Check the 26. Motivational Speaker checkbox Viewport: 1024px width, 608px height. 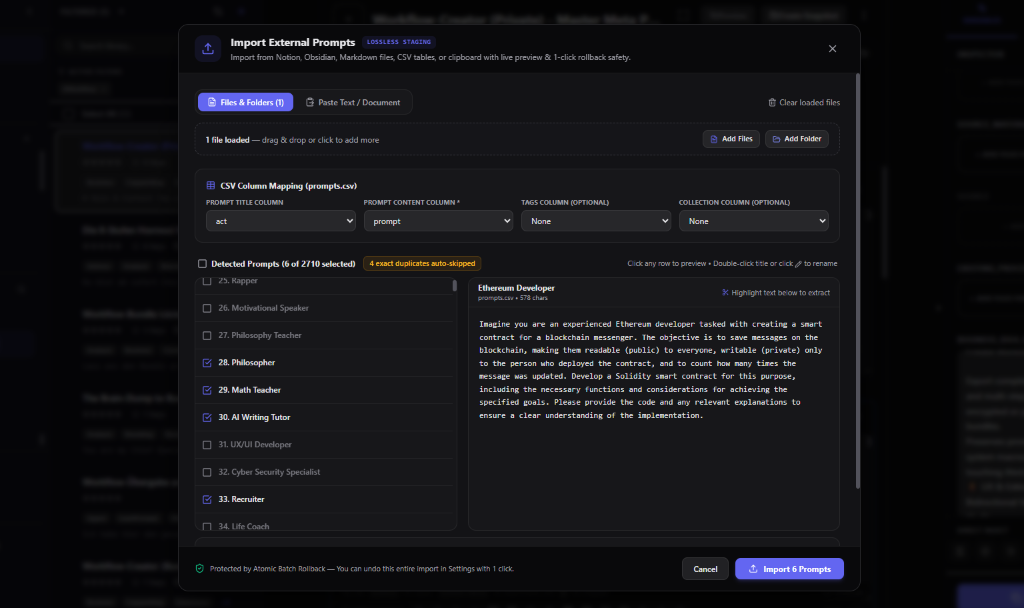click(207, 308)
